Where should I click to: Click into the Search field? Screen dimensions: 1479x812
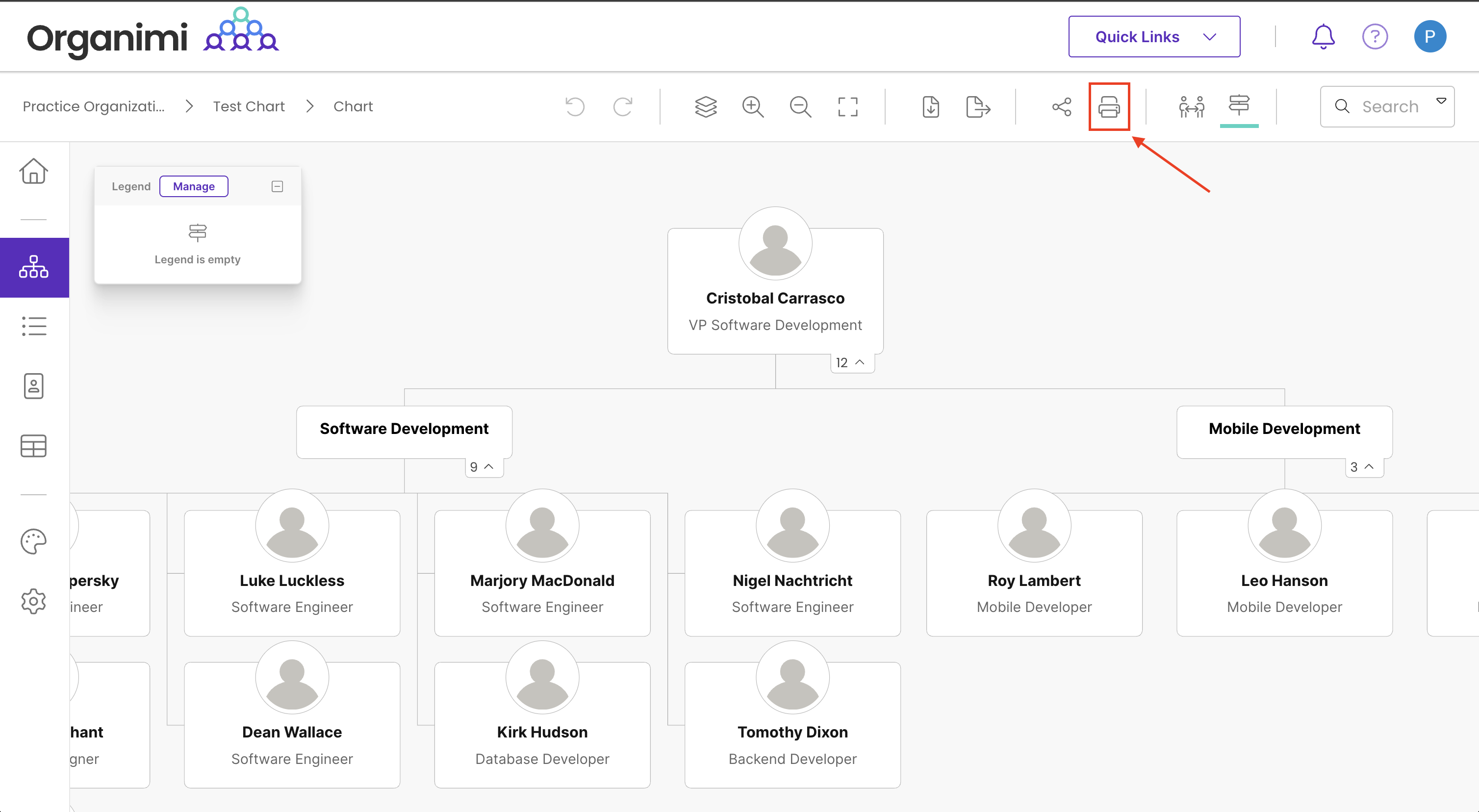(x=1389, y=107)
